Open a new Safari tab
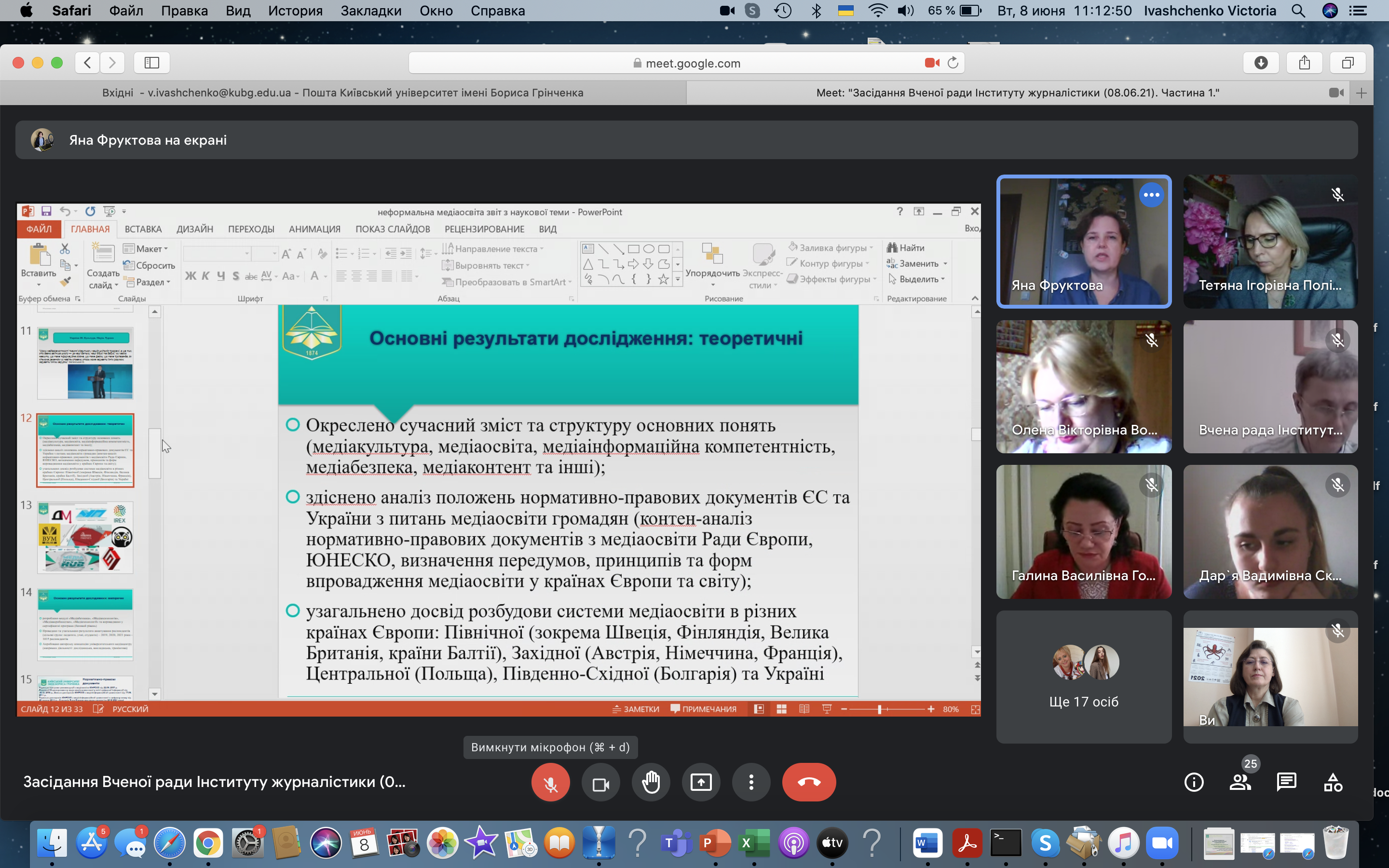This screenshot has width=1389, height=868. 1361,93
